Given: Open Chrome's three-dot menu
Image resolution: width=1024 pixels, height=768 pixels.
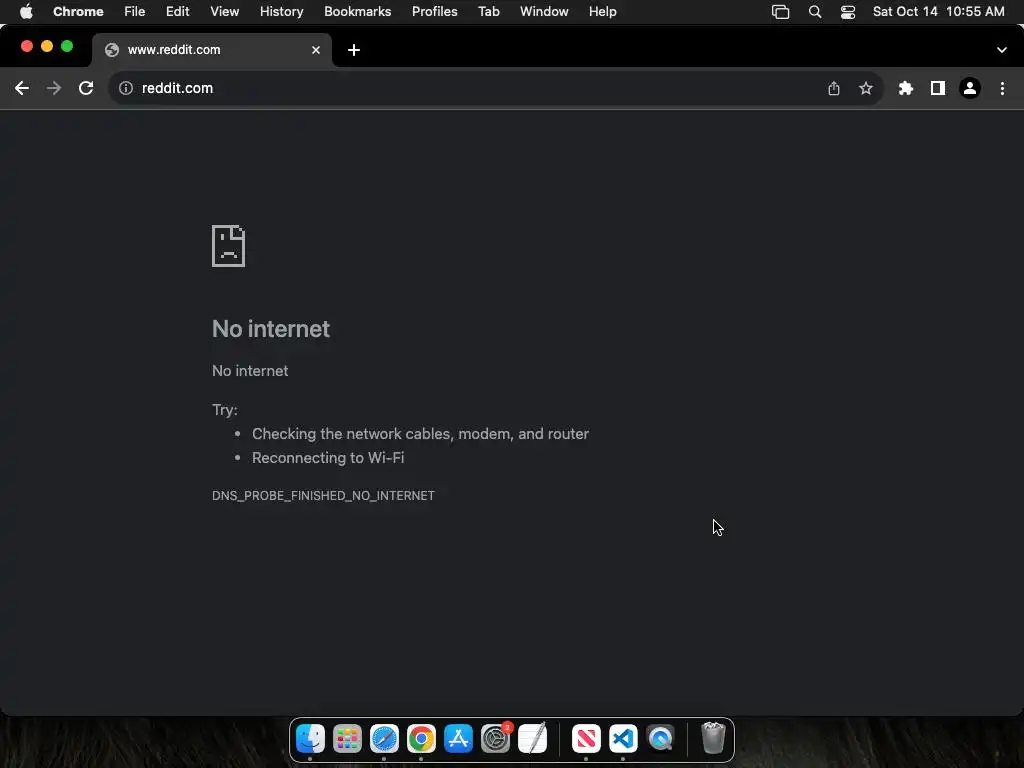Looking at the screenshot, I should (x=1002, y=88).
